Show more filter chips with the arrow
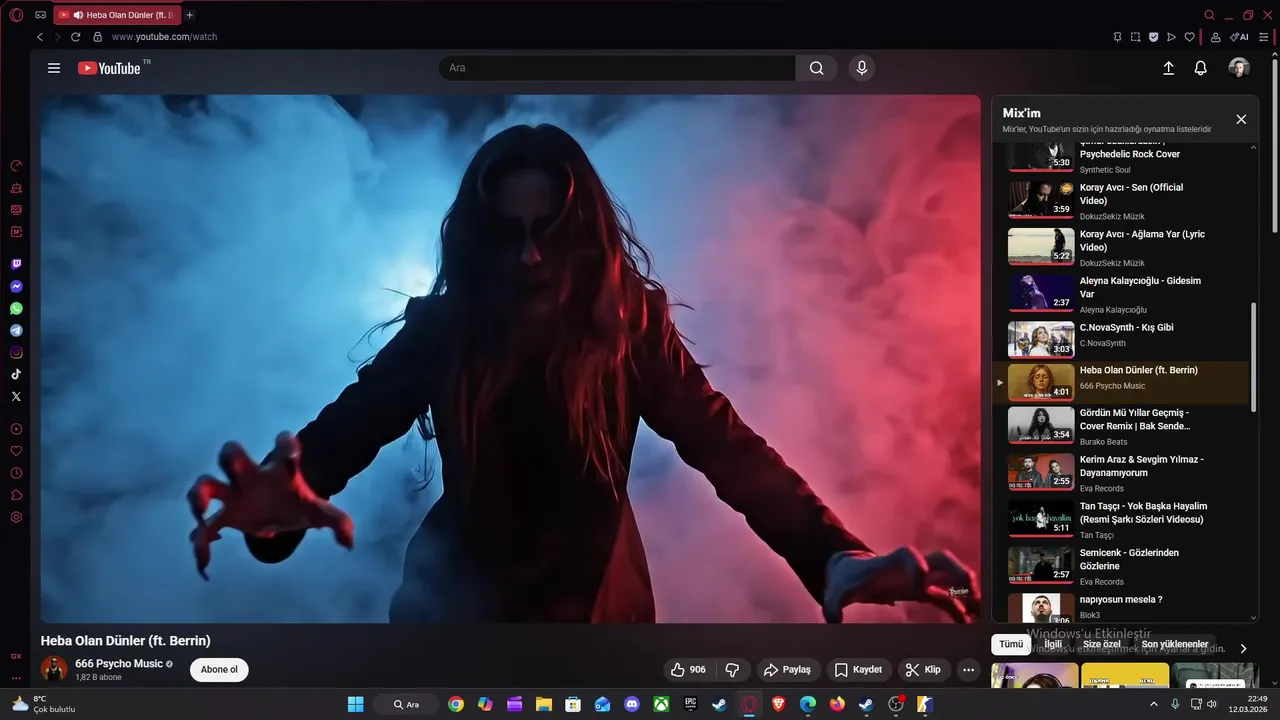Viewport: 1280px width, 720px height. point(1243,648)
